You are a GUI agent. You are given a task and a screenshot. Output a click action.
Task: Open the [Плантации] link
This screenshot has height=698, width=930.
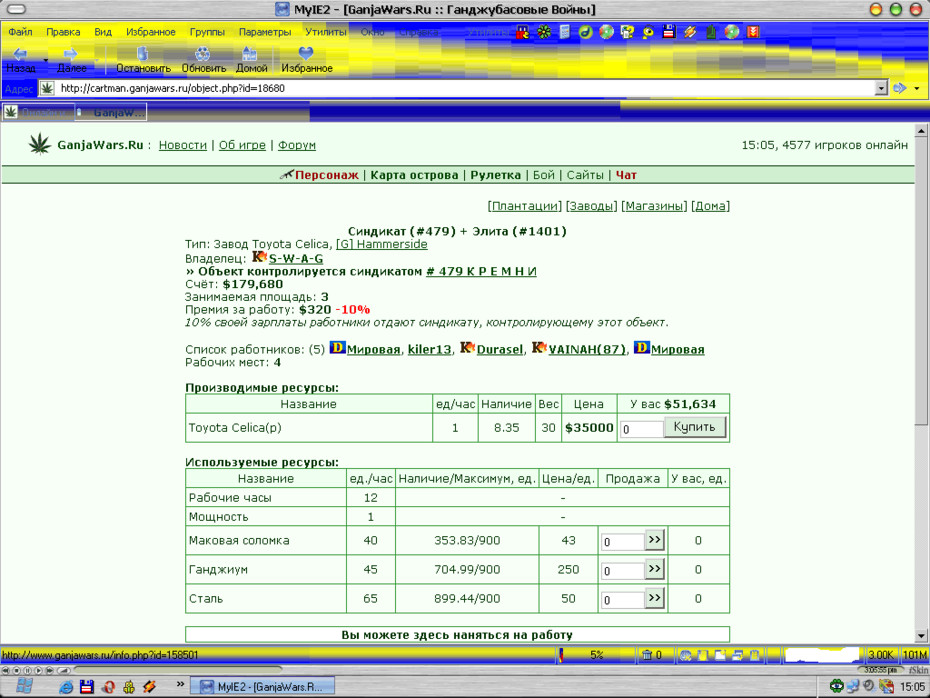(524, 206)
